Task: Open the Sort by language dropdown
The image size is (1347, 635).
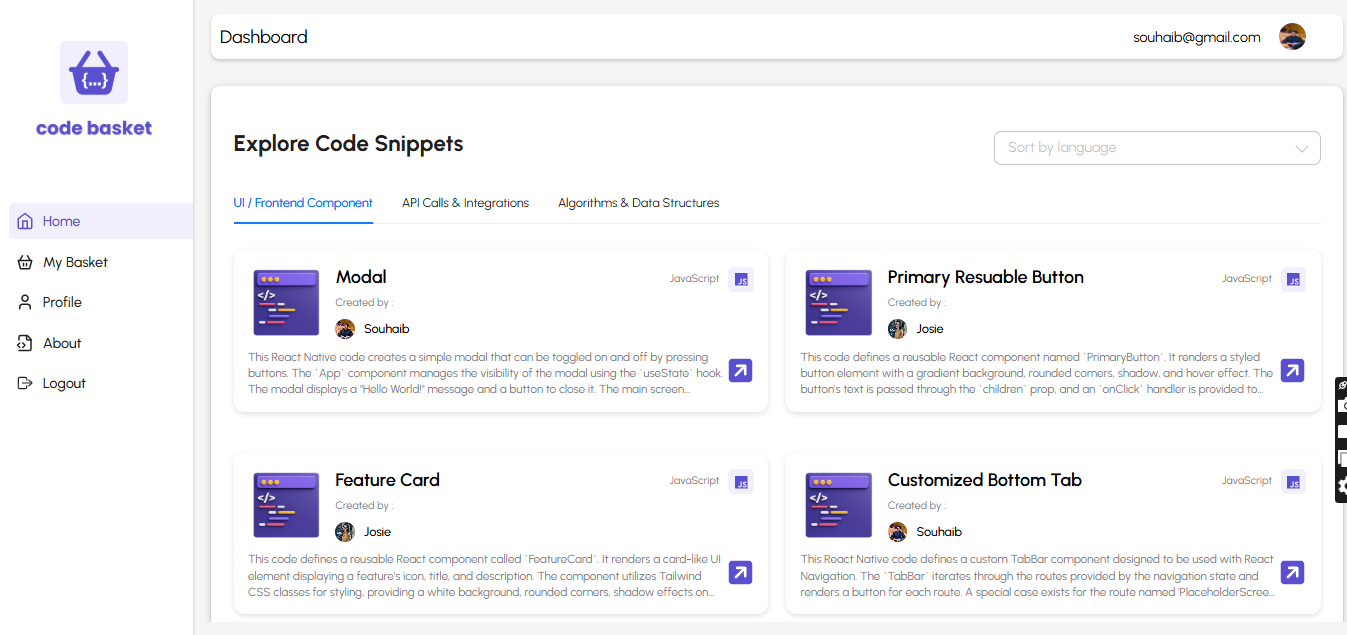Action: pos(1157,147)
